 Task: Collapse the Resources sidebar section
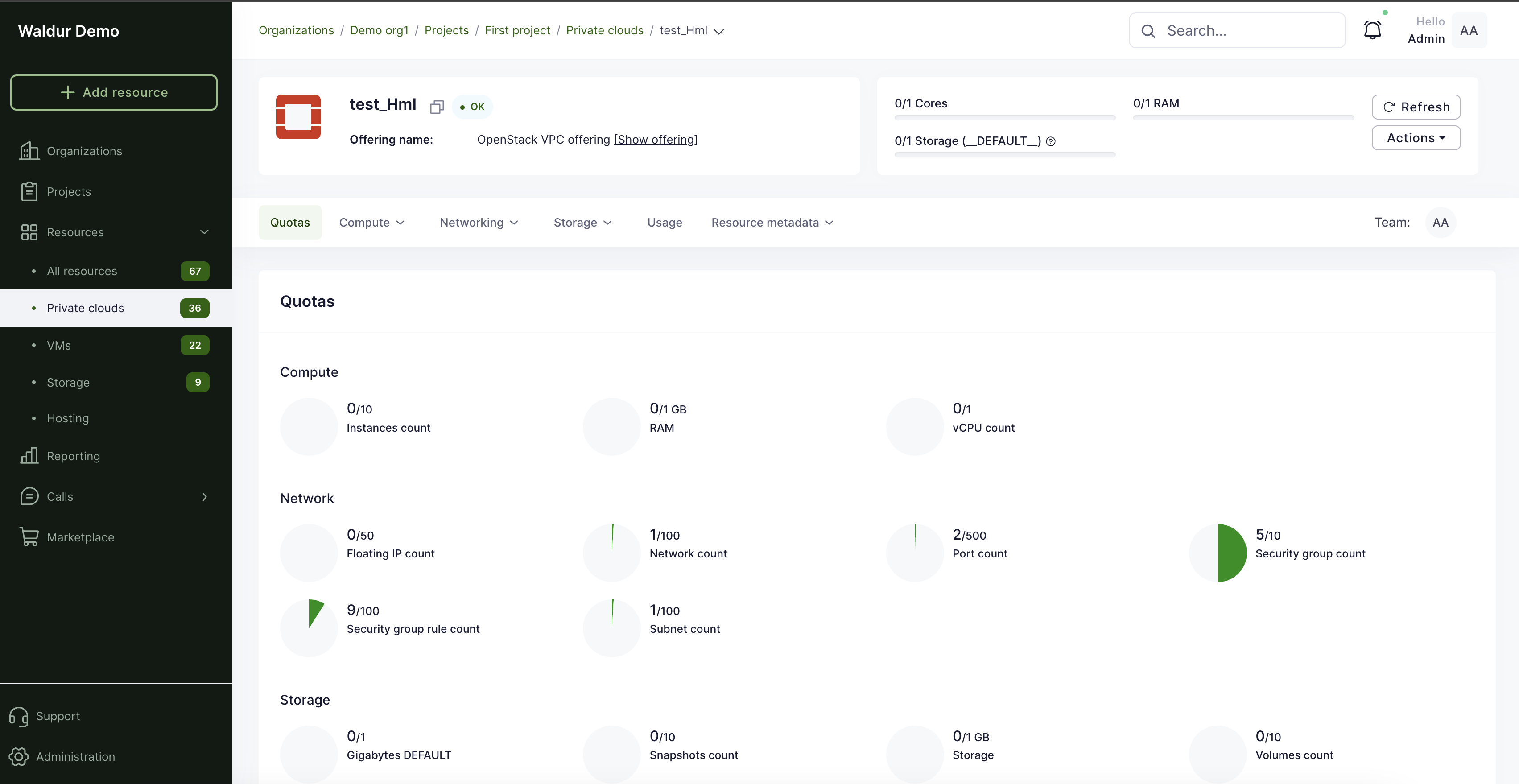[204, 232]
